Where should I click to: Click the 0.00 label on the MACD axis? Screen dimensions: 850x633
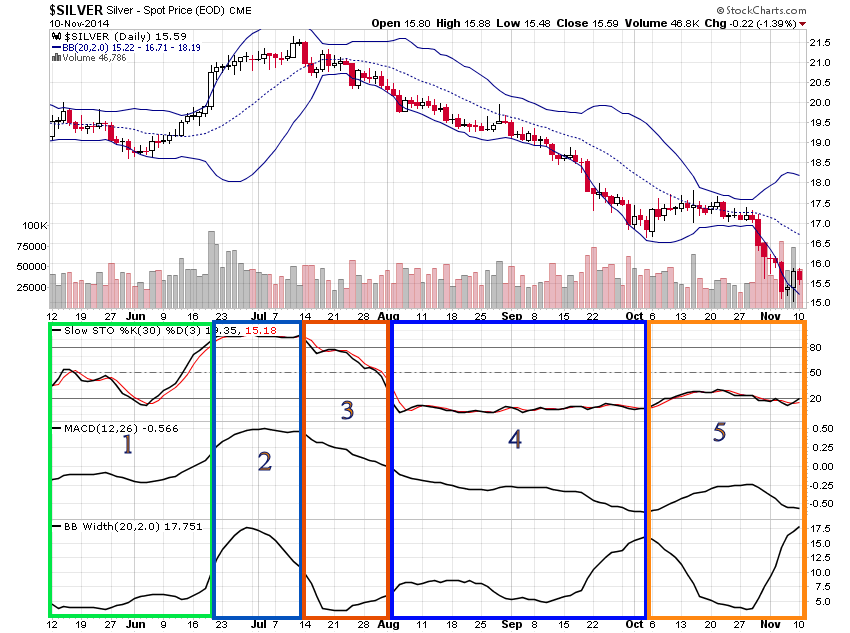[x=822, y=467]
